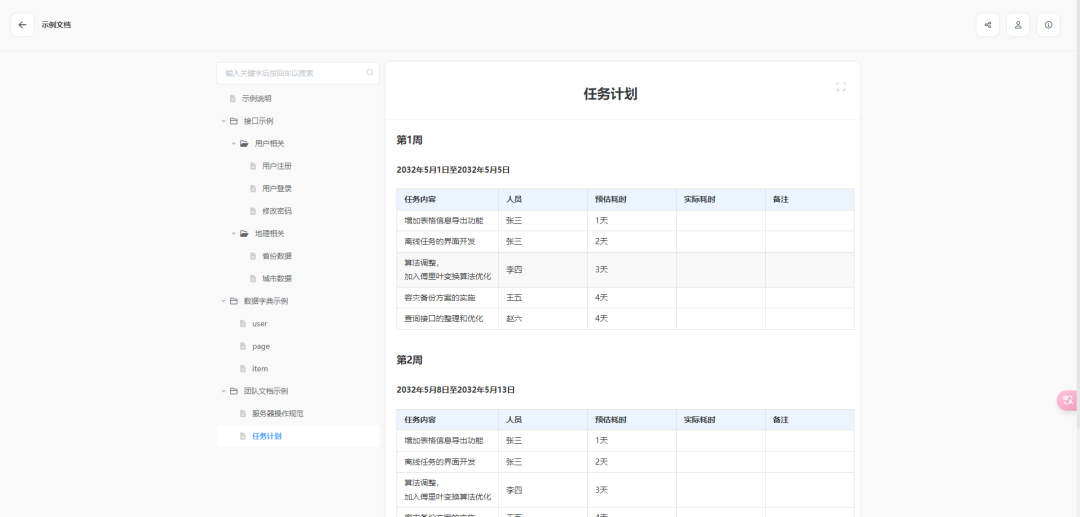The image size is (1080, 517).
Task: Toggle fullscreen view of the document
Action: (841, 87)
